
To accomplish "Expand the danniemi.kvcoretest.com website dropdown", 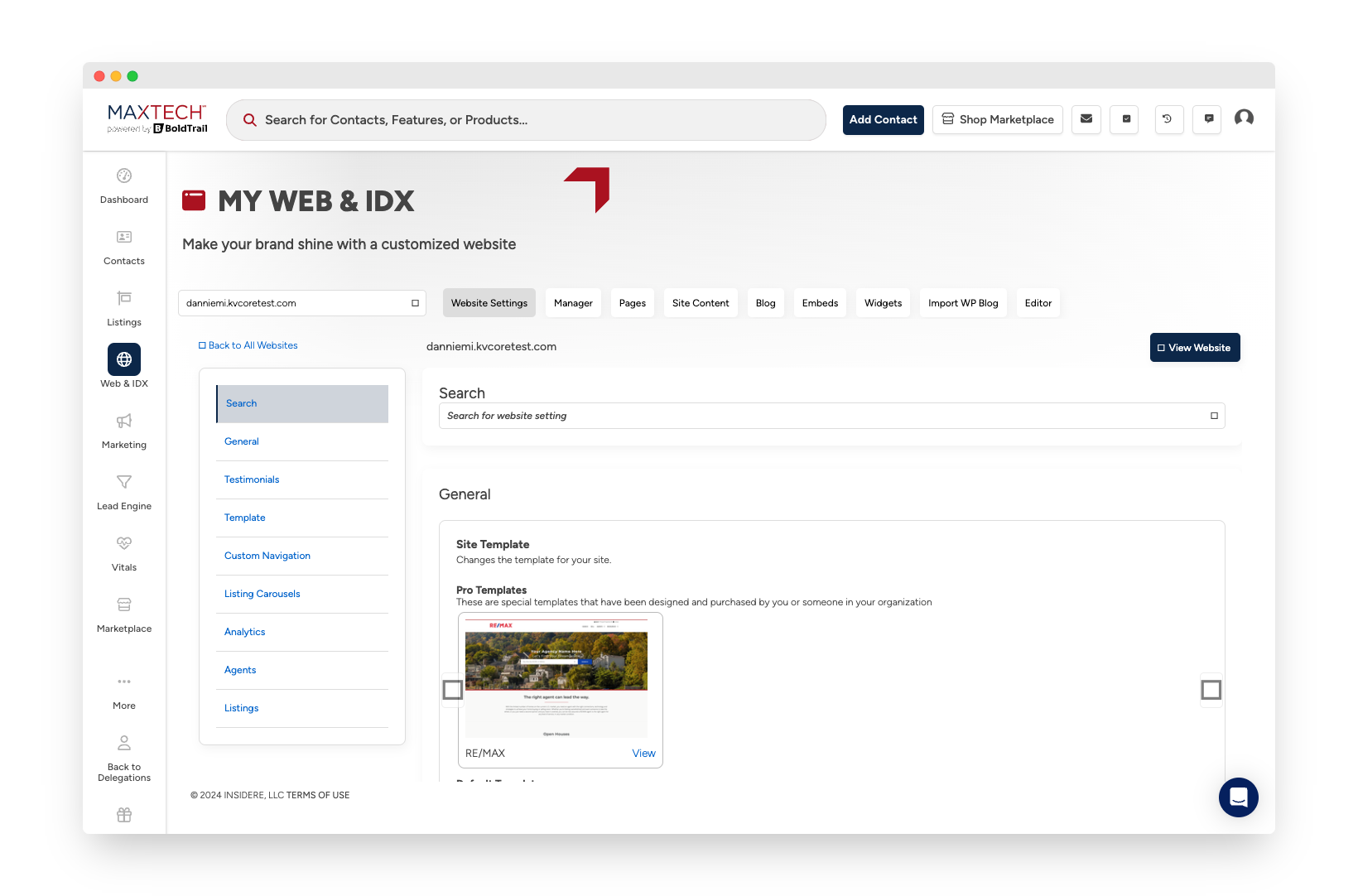I will click(302, 303).
